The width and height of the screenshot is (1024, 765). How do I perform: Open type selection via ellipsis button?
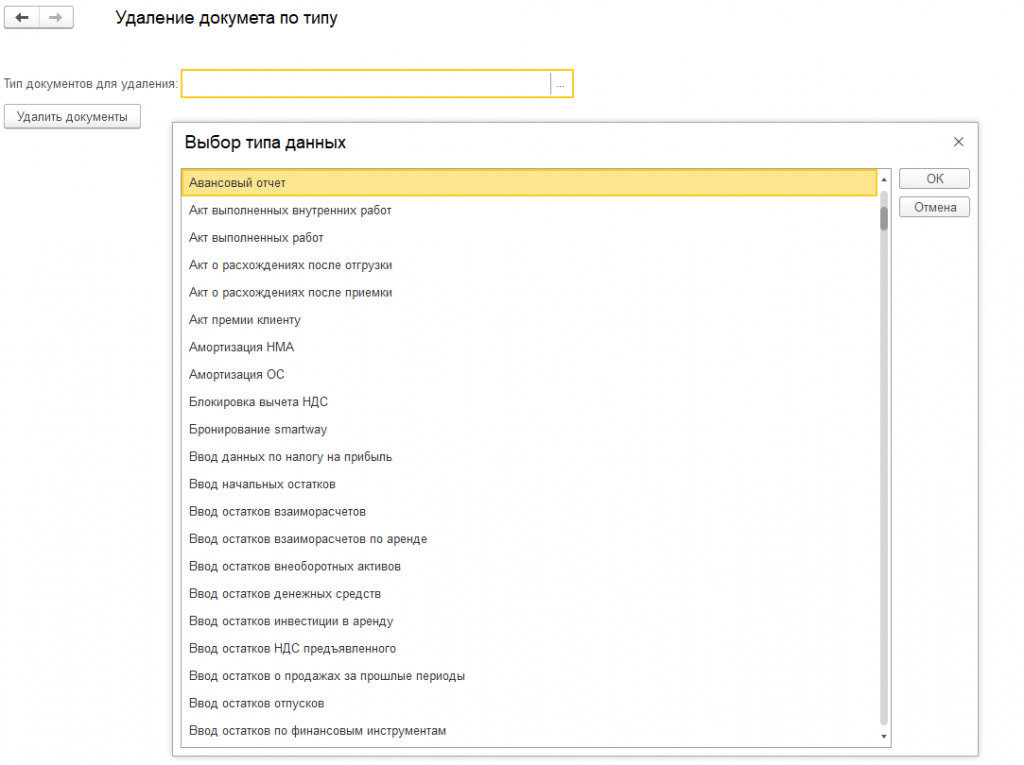click(560, 84)
